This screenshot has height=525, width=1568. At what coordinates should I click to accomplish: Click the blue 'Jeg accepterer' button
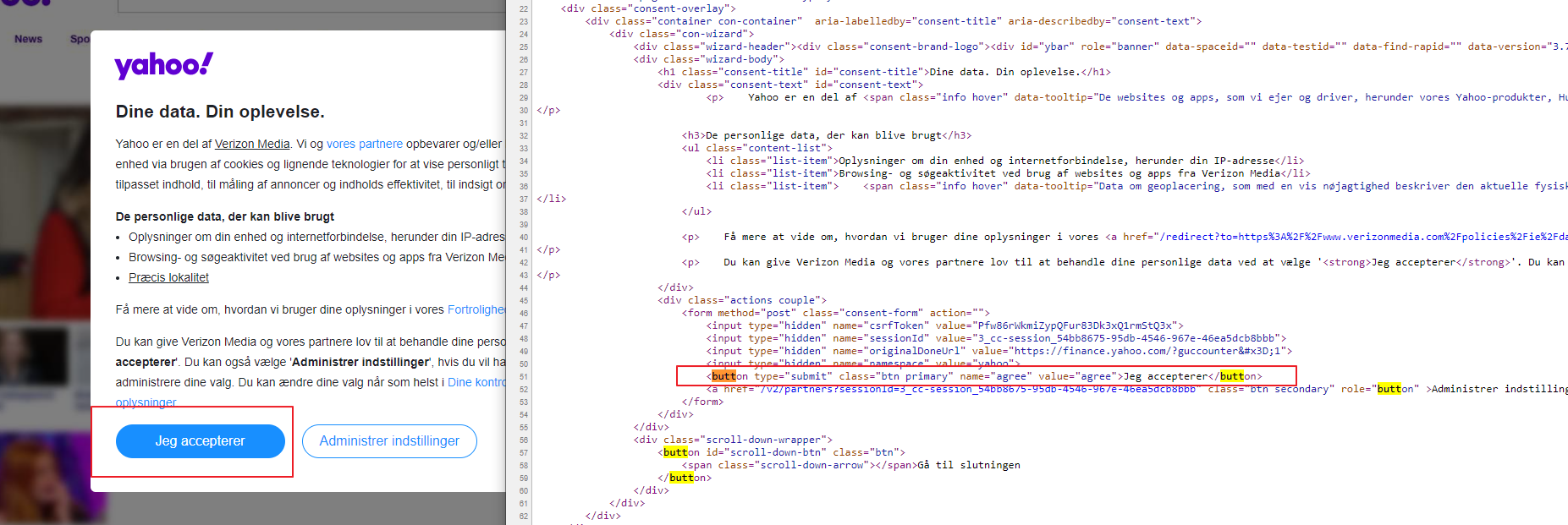point(201,441)
